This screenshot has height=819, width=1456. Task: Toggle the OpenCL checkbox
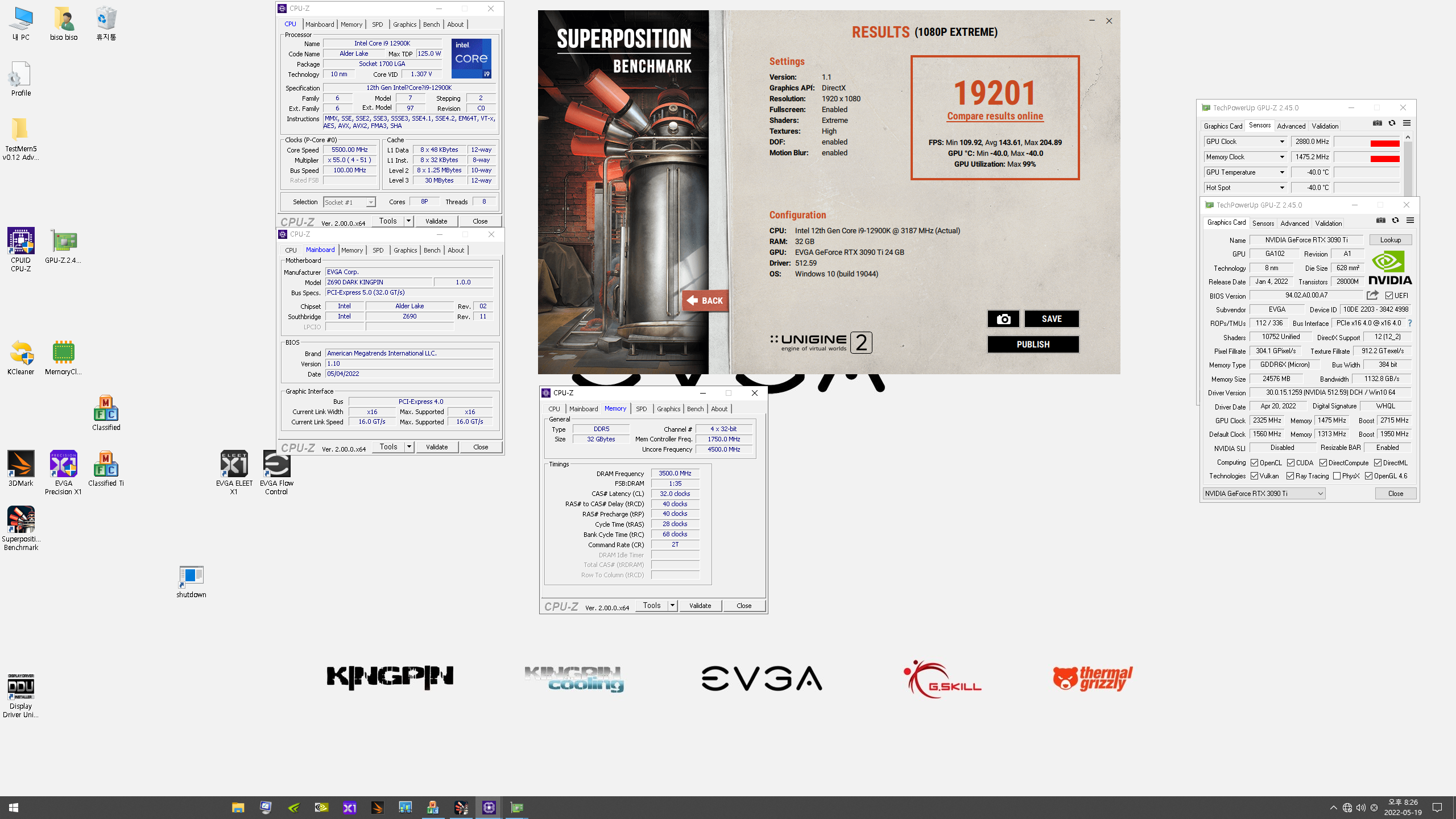[x=1254, y=463]
